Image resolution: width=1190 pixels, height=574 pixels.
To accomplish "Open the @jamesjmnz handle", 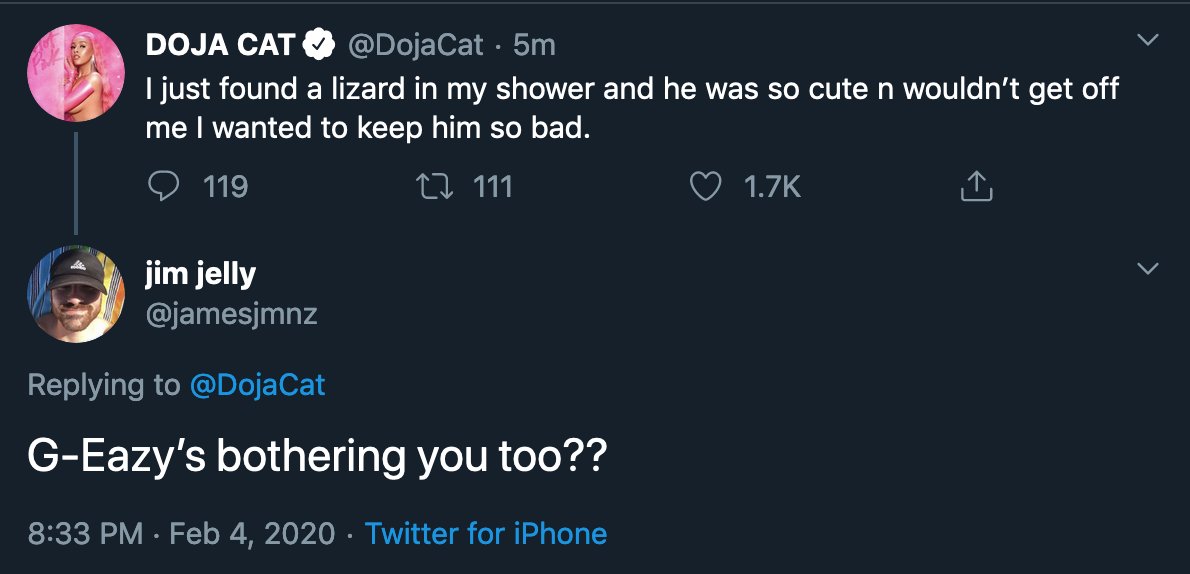I will coord(232,314).
